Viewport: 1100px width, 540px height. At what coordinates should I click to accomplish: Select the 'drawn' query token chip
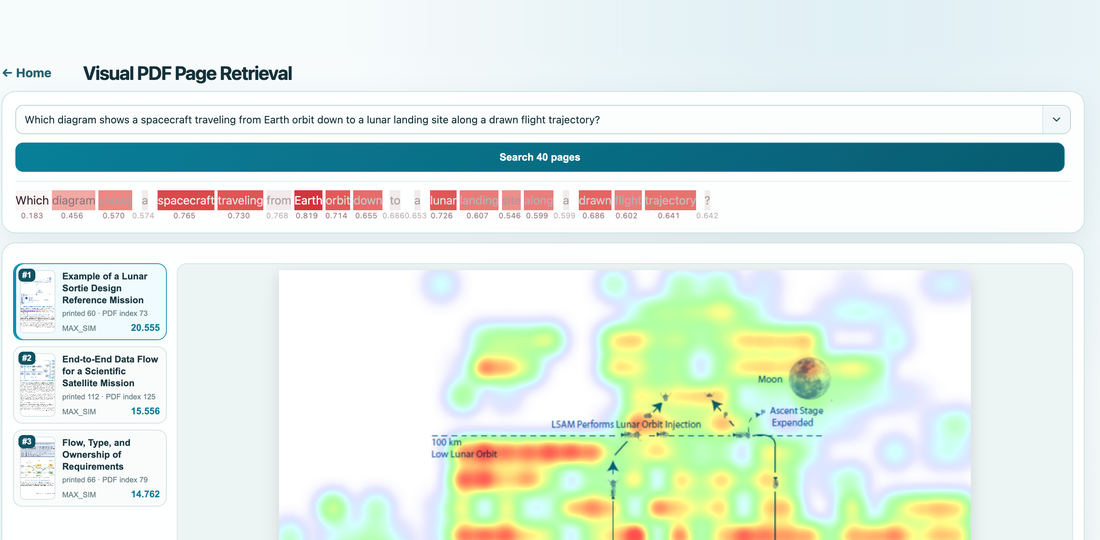click(x=595, y=201)
